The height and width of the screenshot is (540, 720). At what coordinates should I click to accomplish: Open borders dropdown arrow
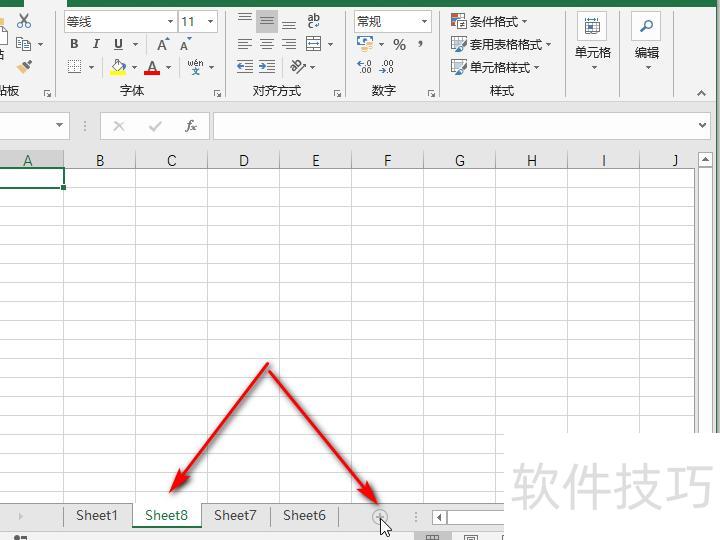(x=91, y=68)
